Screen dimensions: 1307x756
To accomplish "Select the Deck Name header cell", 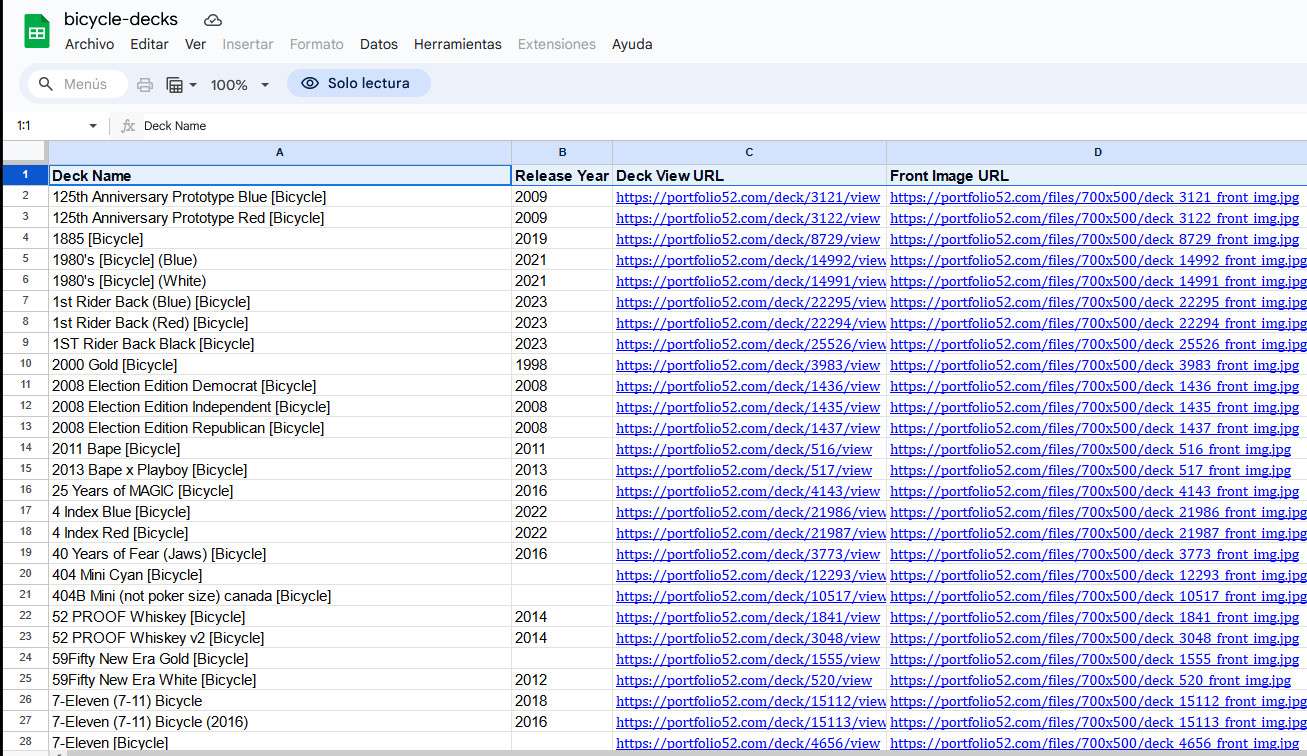I will (x=280, y=175).
